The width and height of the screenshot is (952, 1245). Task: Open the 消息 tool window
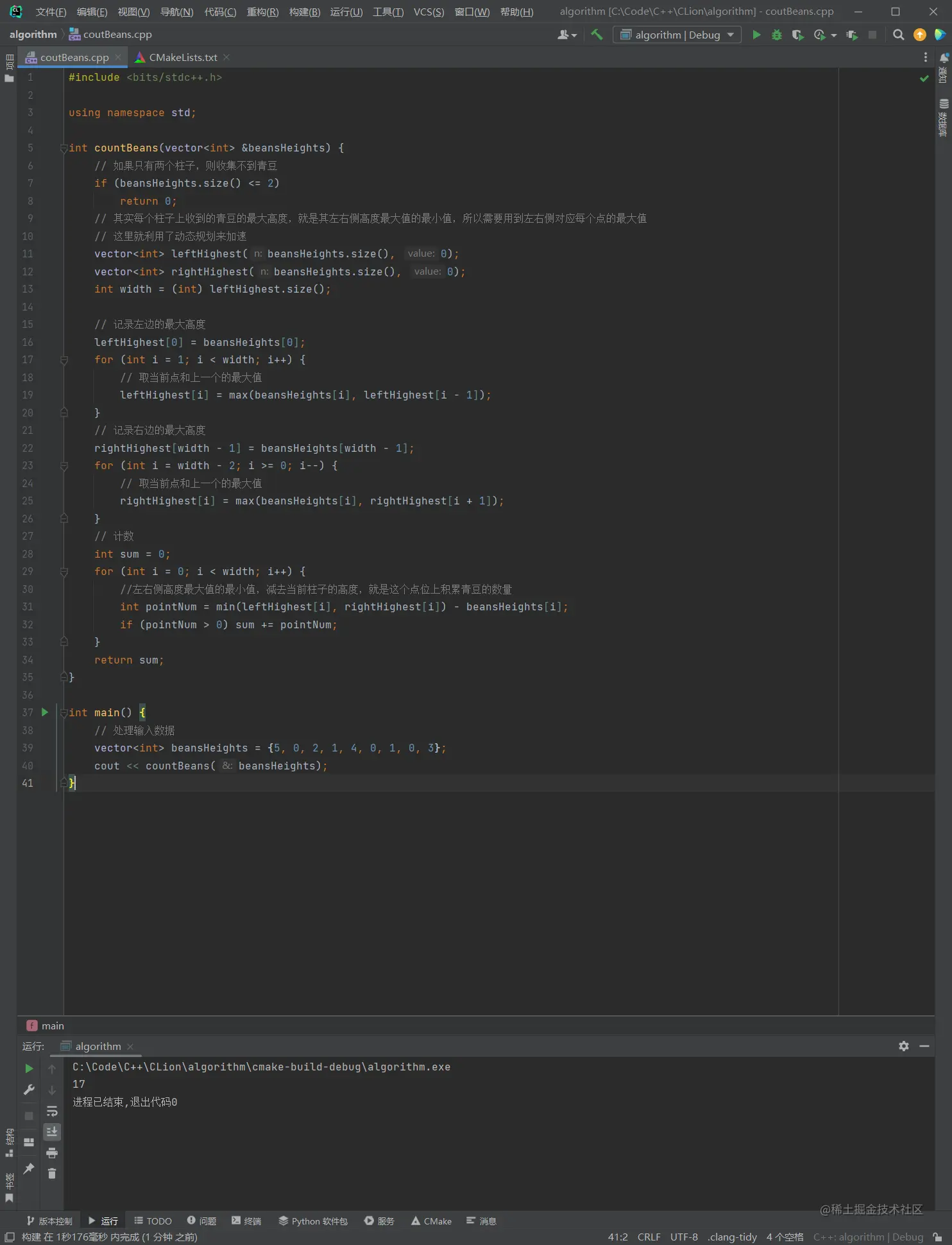click(x=481, y=1221)
